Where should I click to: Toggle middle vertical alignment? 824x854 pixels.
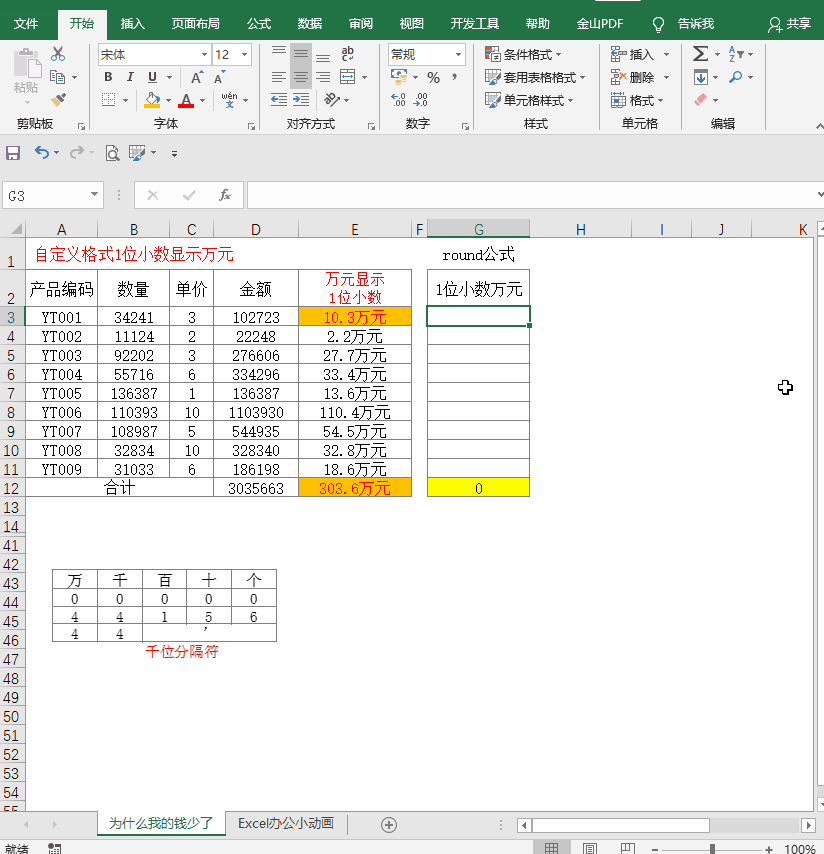point(301,54)
